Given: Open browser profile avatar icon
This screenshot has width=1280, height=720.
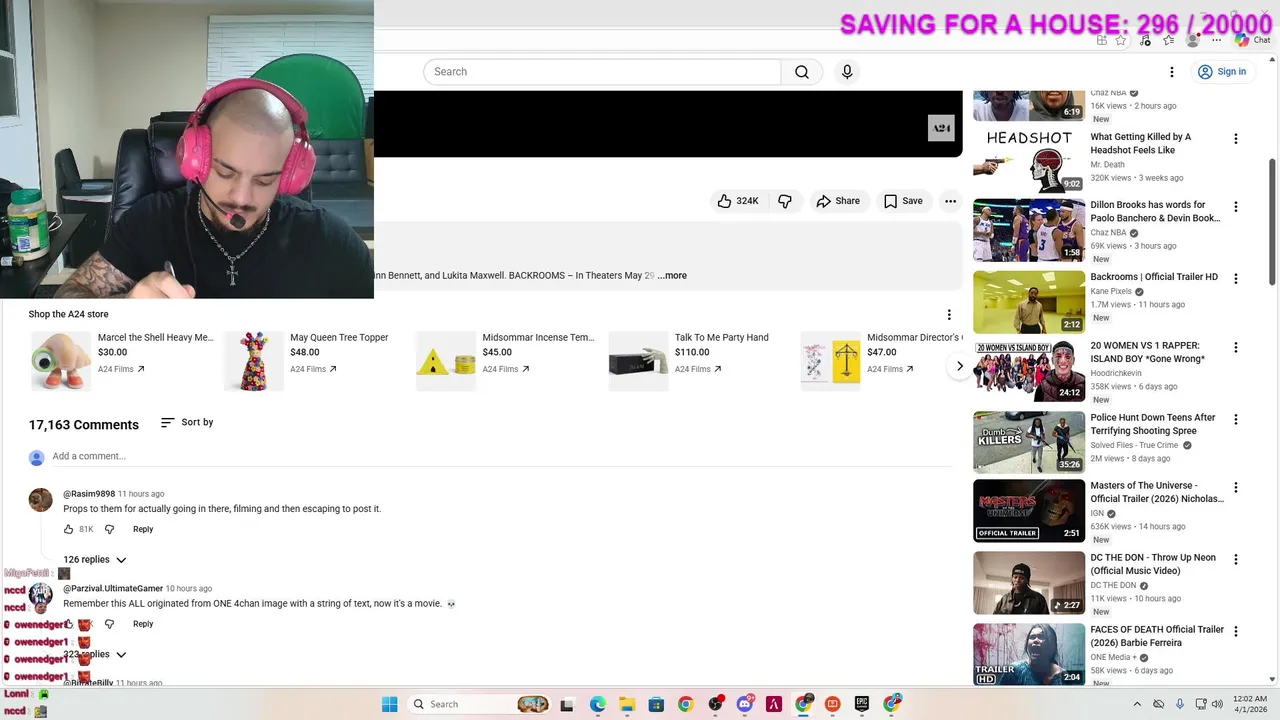Looking at the screenshot, I should [x=1192, y=40].
